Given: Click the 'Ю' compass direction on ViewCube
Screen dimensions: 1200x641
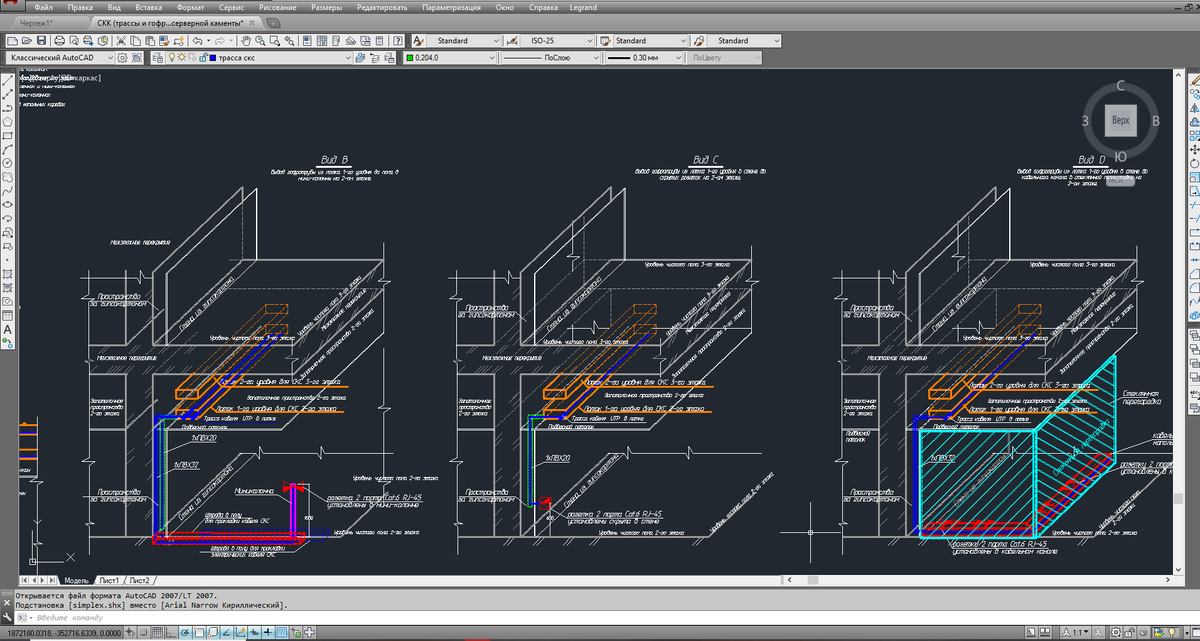Looking at the screenshot, I should click(x=1121, y=156).
